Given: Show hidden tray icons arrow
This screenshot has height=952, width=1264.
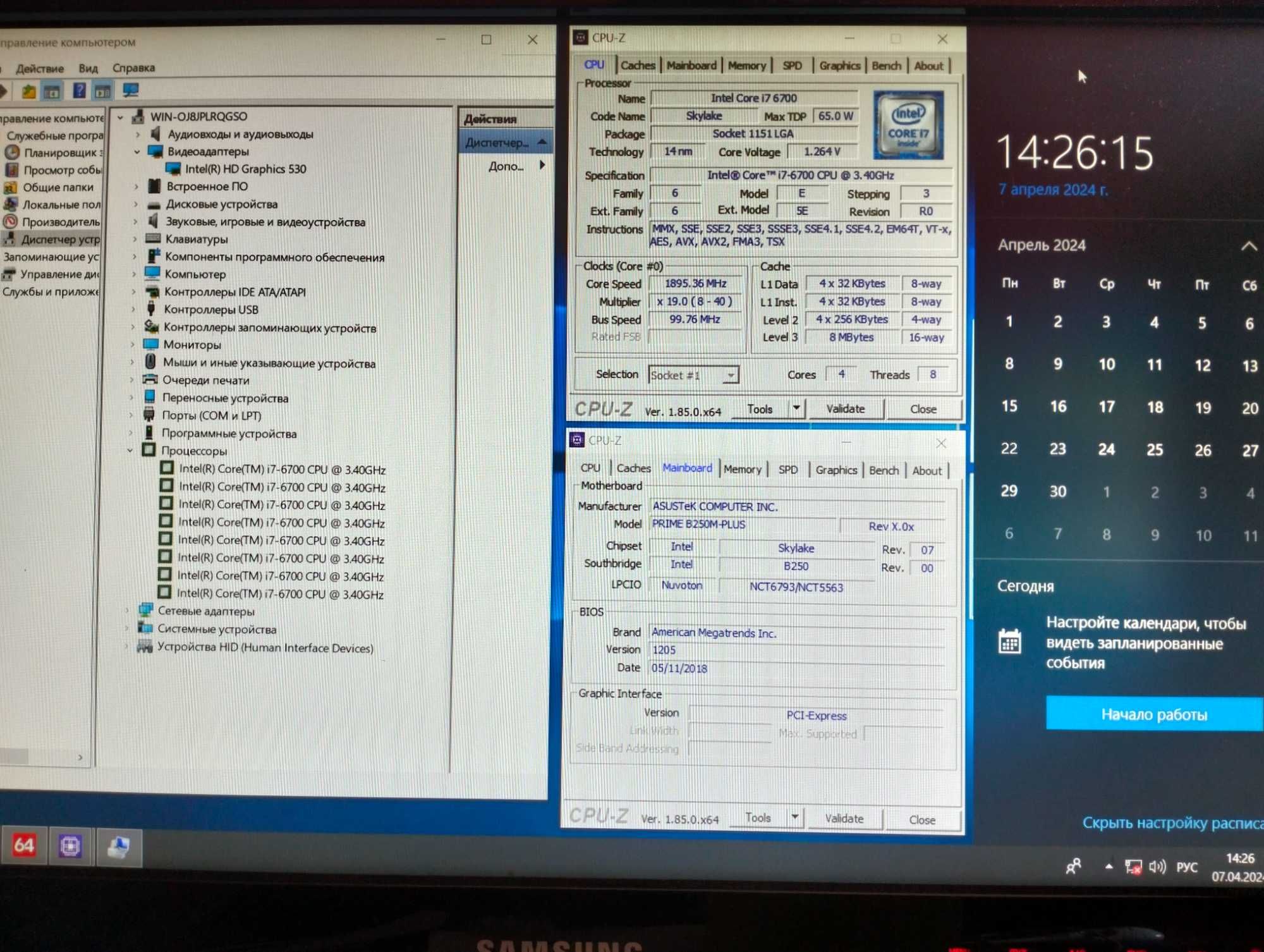Looking at the screenshot, I should [x=1109, y=867].
